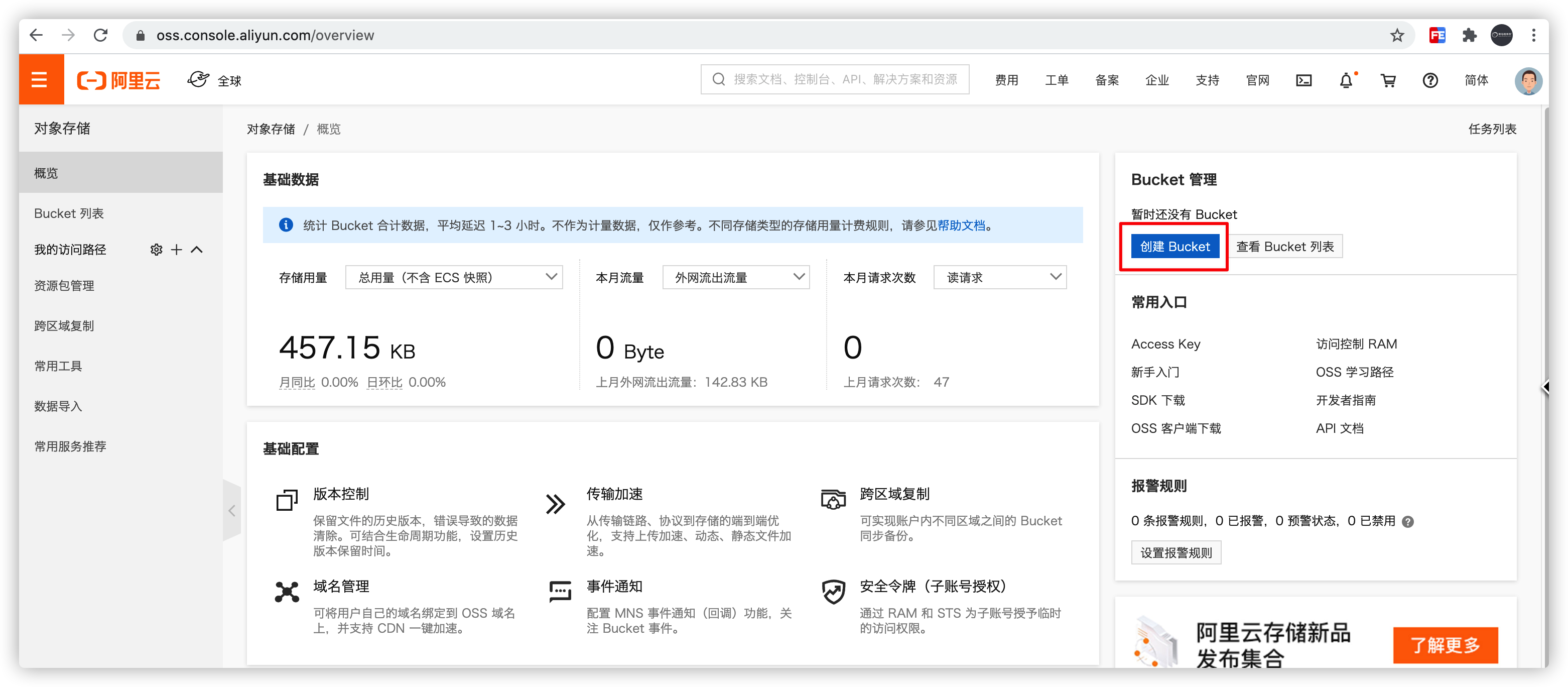Screen dimensions: 1568x687
Task: Open the 外网流出流量 dropdown
Action: click(736, 277)
